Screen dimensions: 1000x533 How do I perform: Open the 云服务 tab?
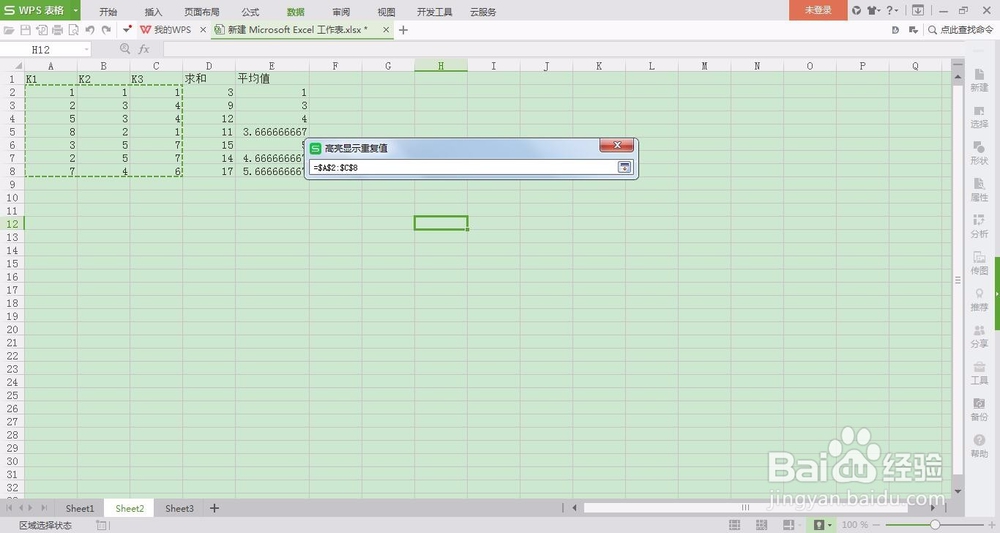[483, 11]
